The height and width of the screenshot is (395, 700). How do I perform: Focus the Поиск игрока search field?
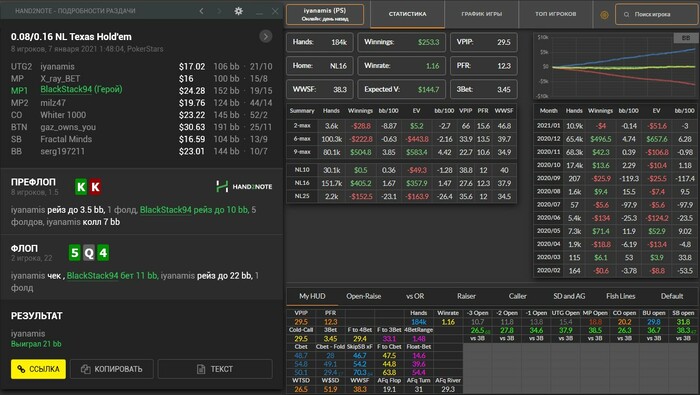(x=657, y=14)
